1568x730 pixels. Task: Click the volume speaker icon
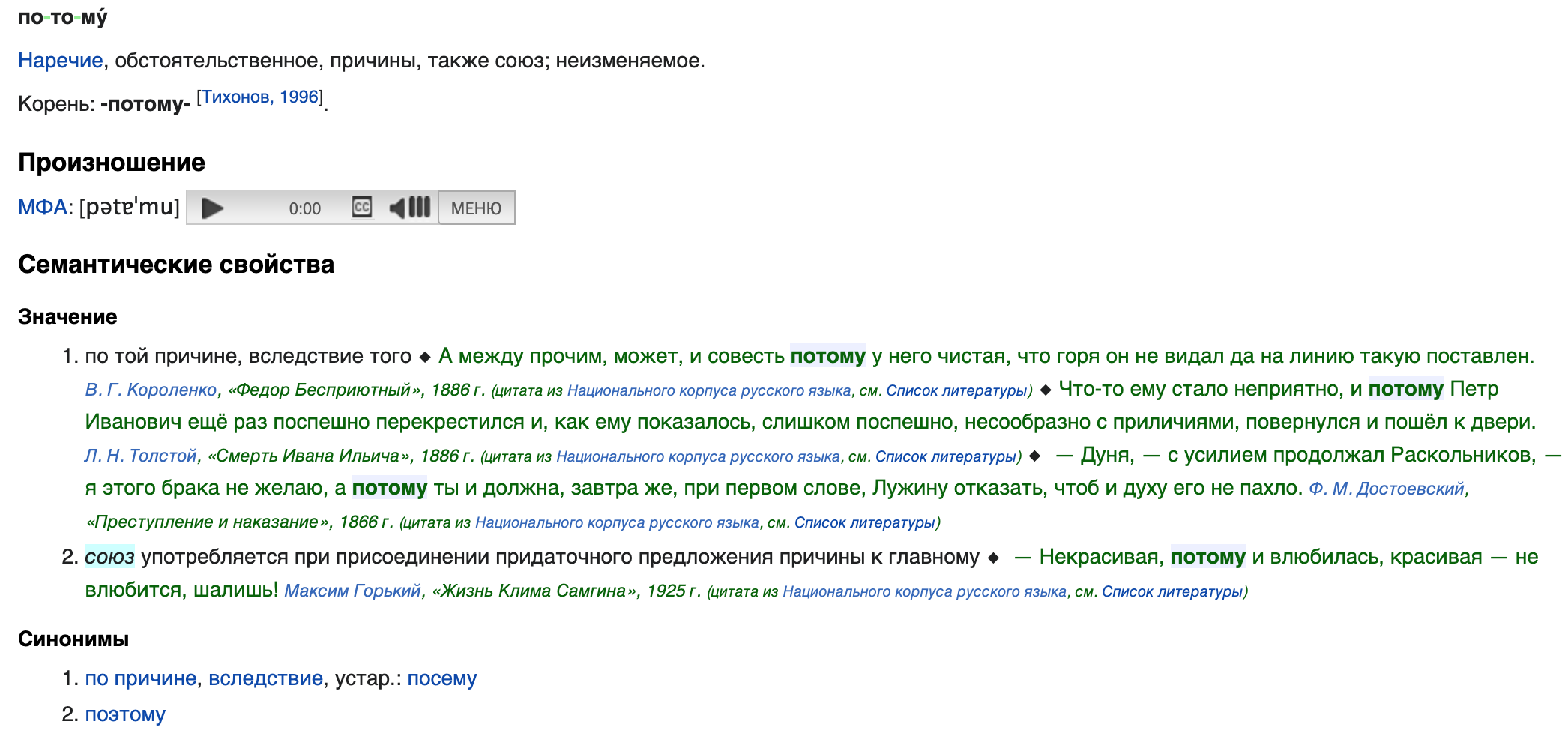[x=397, y=208]
